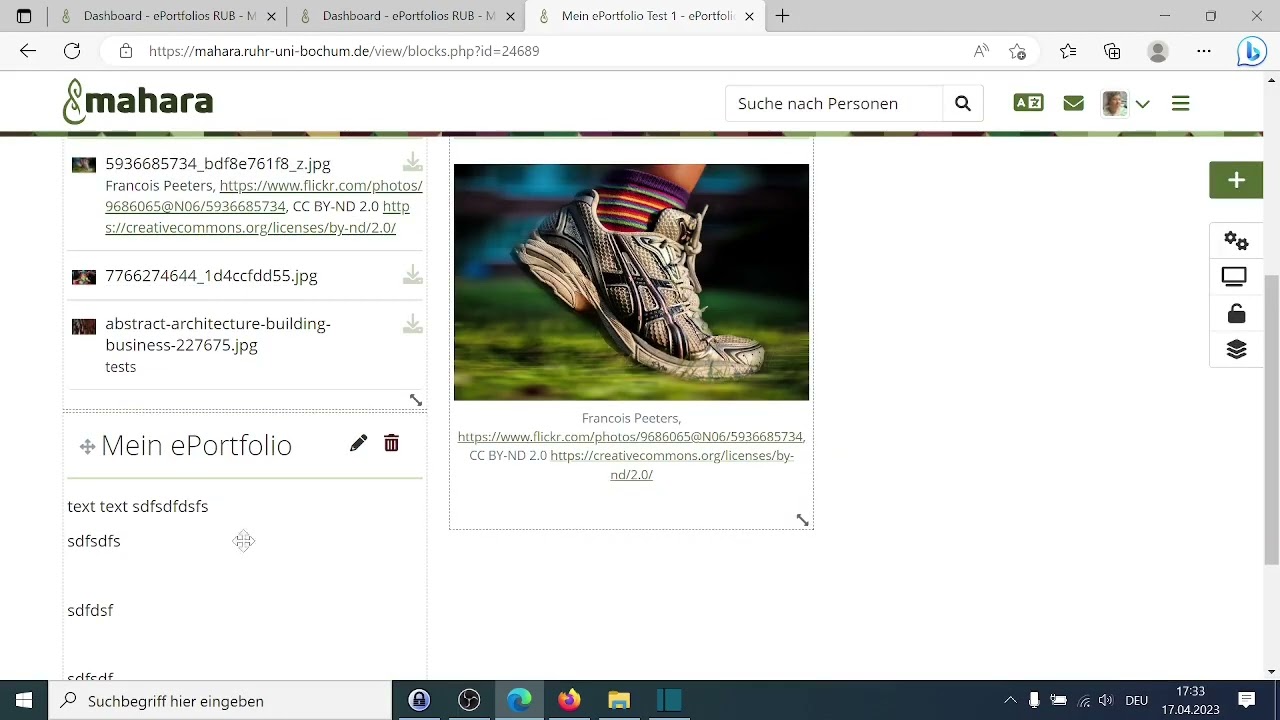Click the Suche nach Personen search field
This screenshot has width=1280, height=720.
833,103
